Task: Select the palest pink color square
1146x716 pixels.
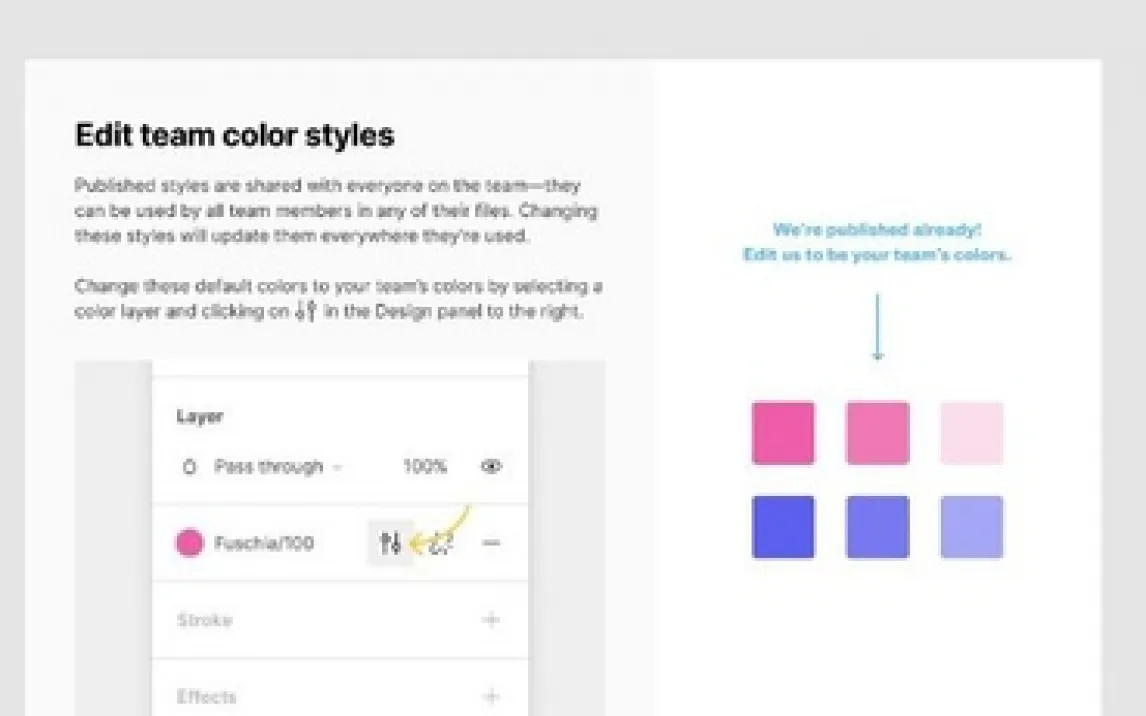Action: tap(971, 433)
